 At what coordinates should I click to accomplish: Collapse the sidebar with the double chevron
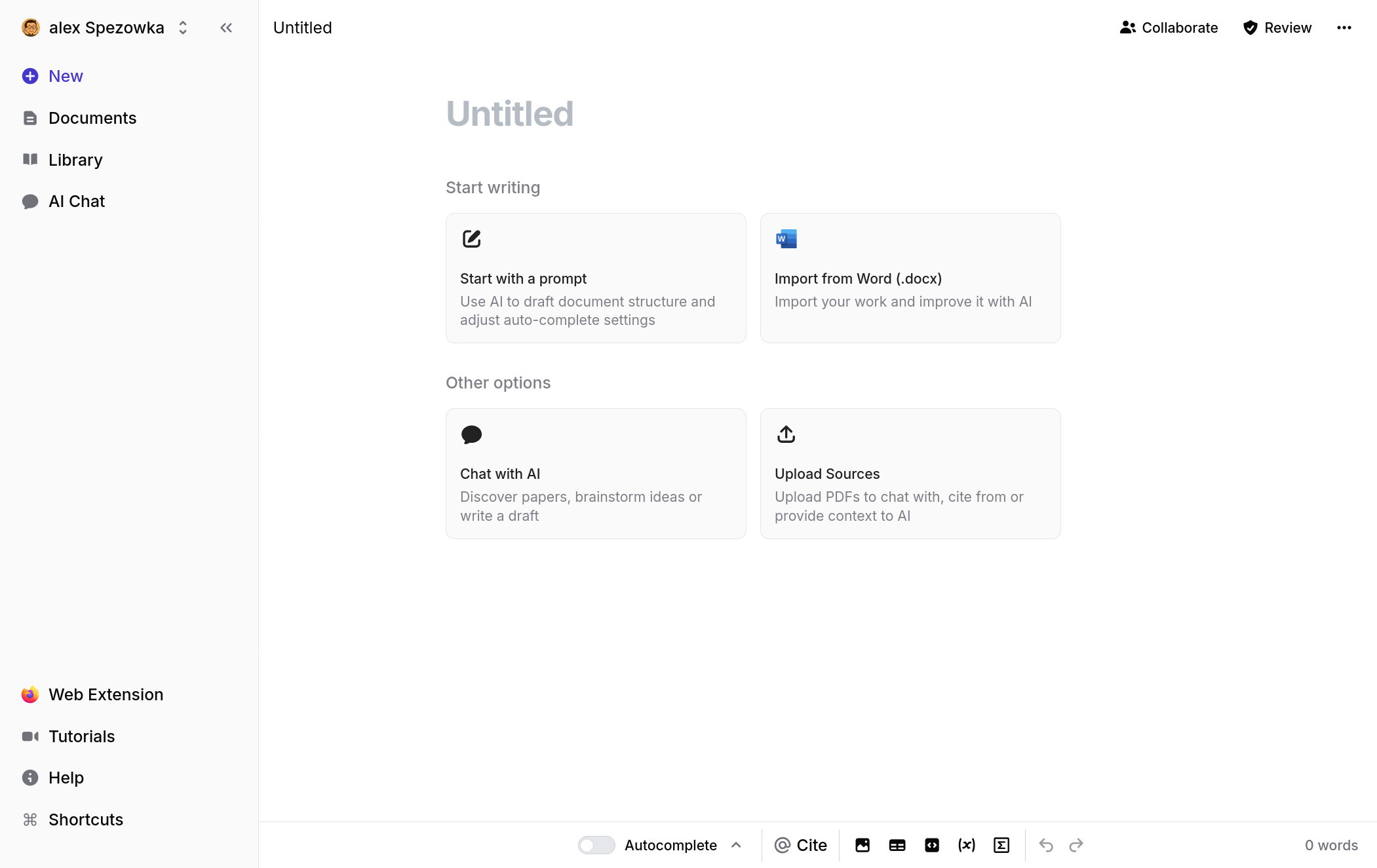[226, 28]
